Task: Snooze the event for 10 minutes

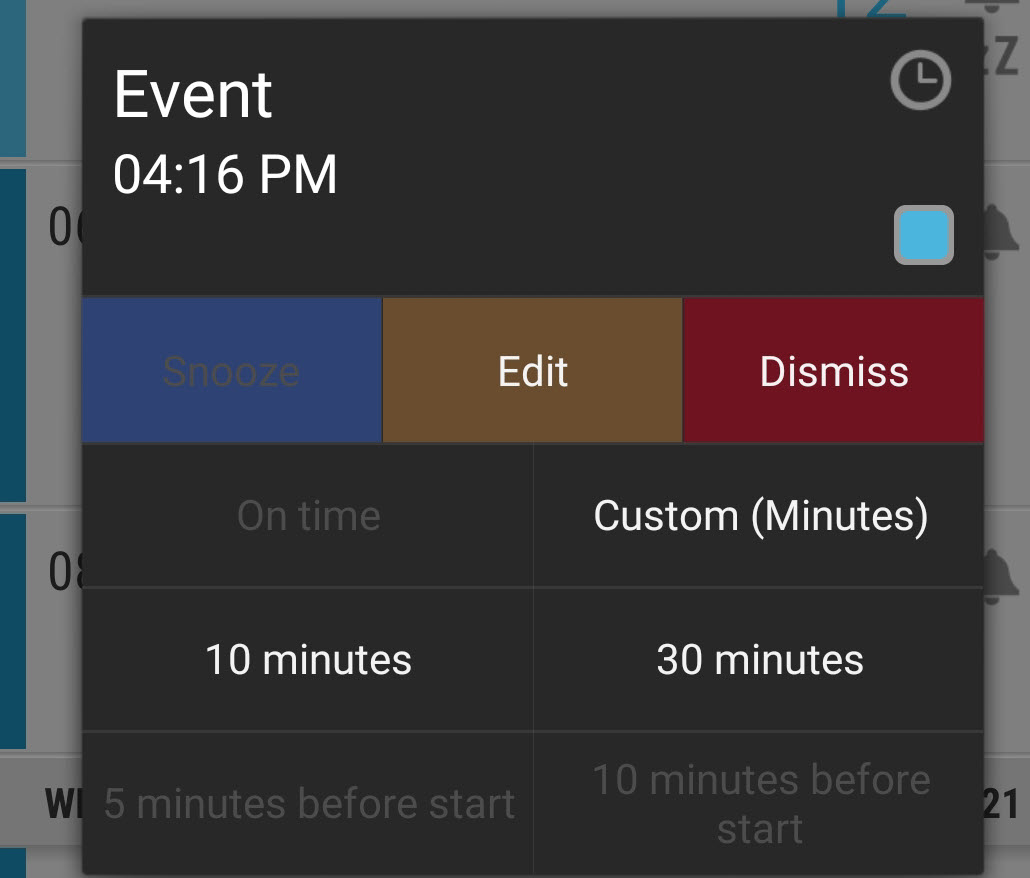Action: tap(308, 659)
